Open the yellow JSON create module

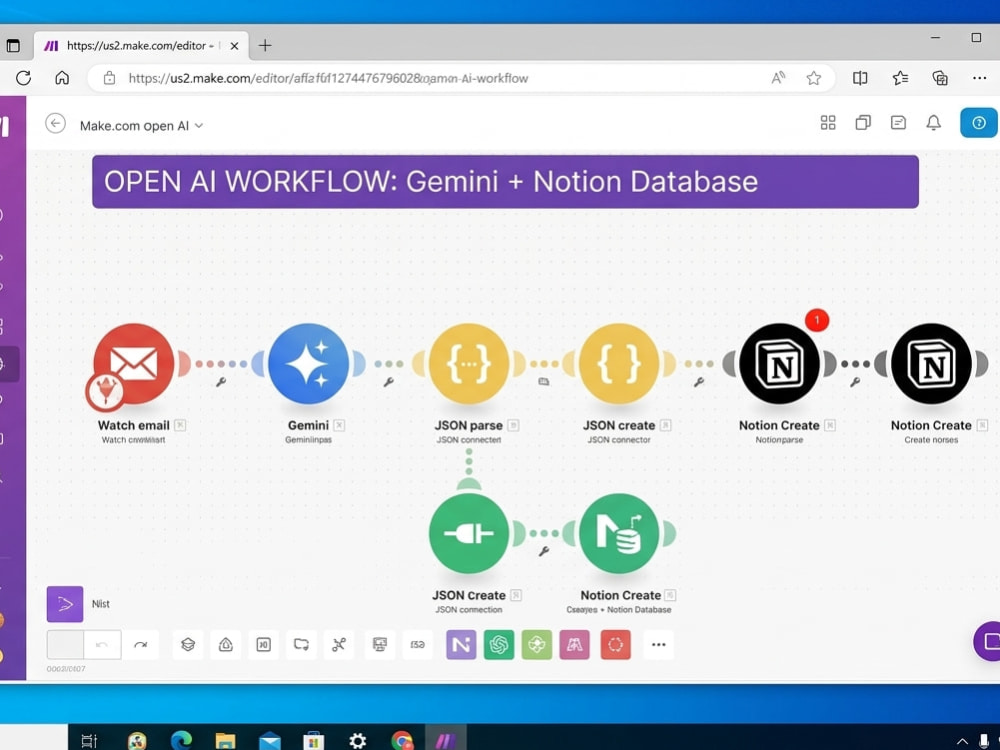pos(619,364)
